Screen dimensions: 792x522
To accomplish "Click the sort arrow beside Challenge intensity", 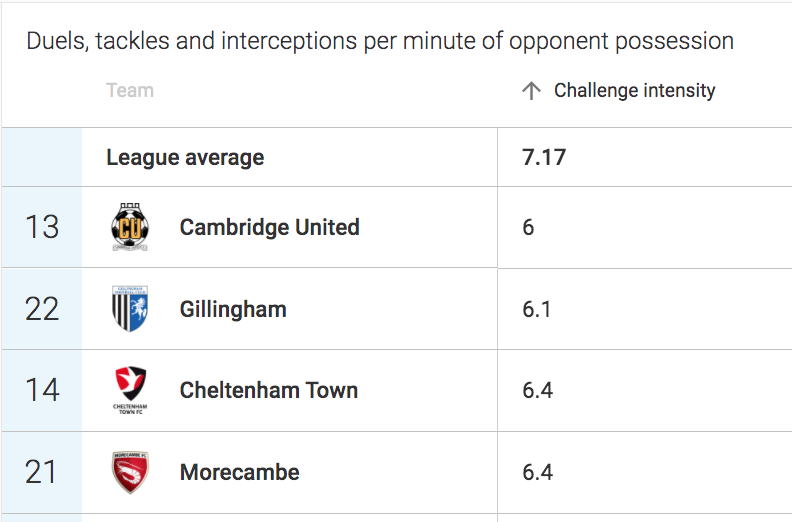I will [x=531, y=91].
